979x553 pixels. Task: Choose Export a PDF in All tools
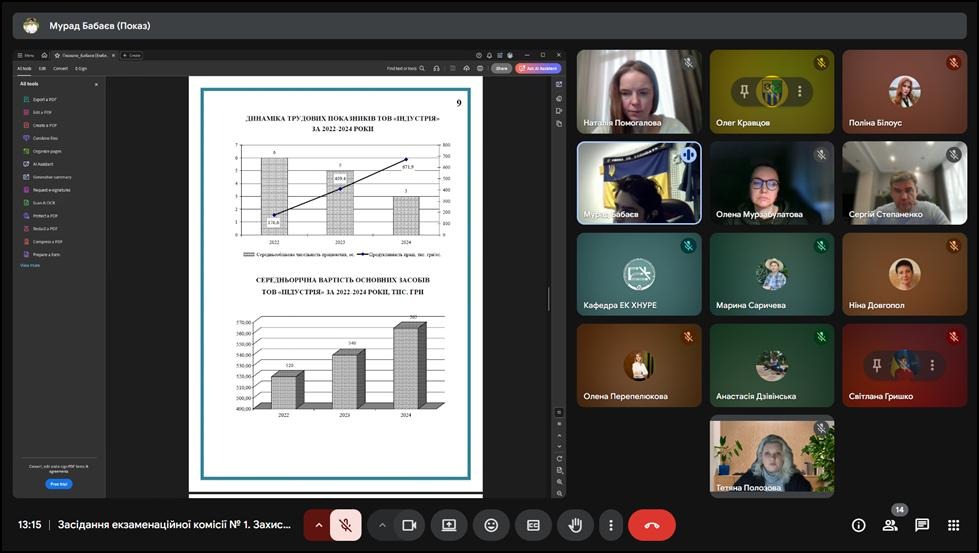coord(44,99)
